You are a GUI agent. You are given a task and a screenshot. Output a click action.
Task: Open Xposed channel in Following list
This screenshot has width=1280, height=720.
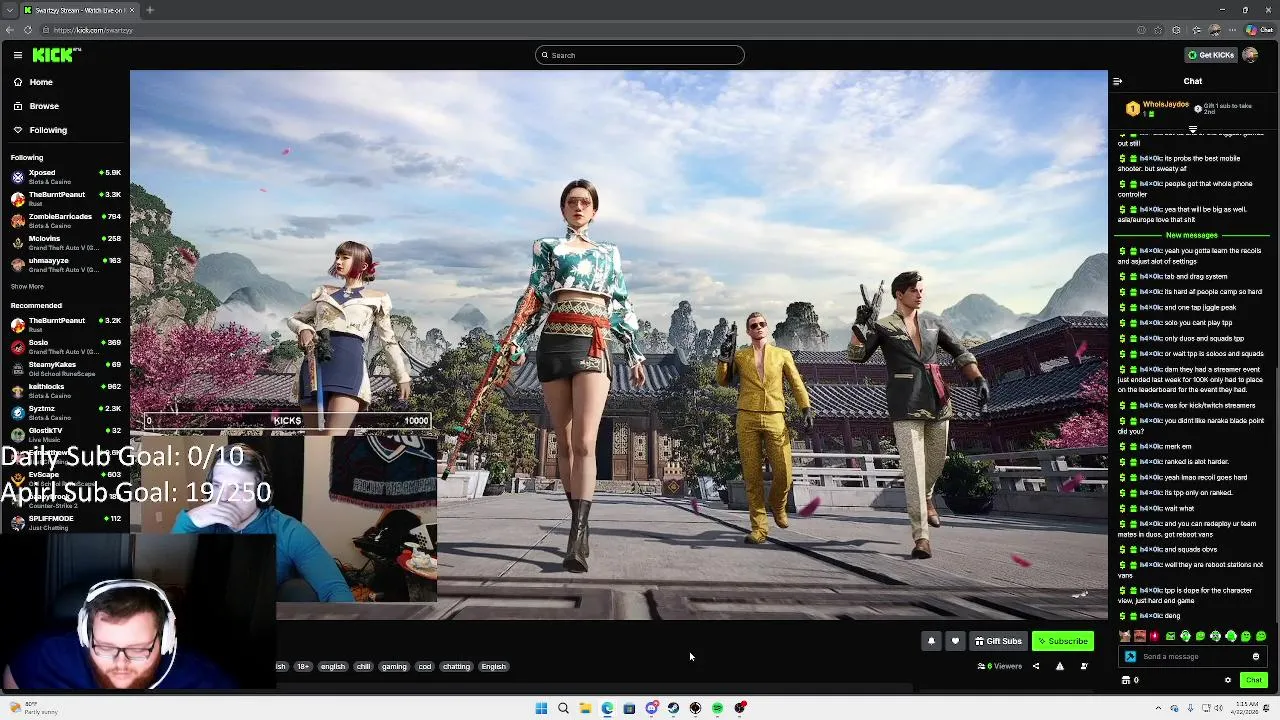(x=65, y=176)
